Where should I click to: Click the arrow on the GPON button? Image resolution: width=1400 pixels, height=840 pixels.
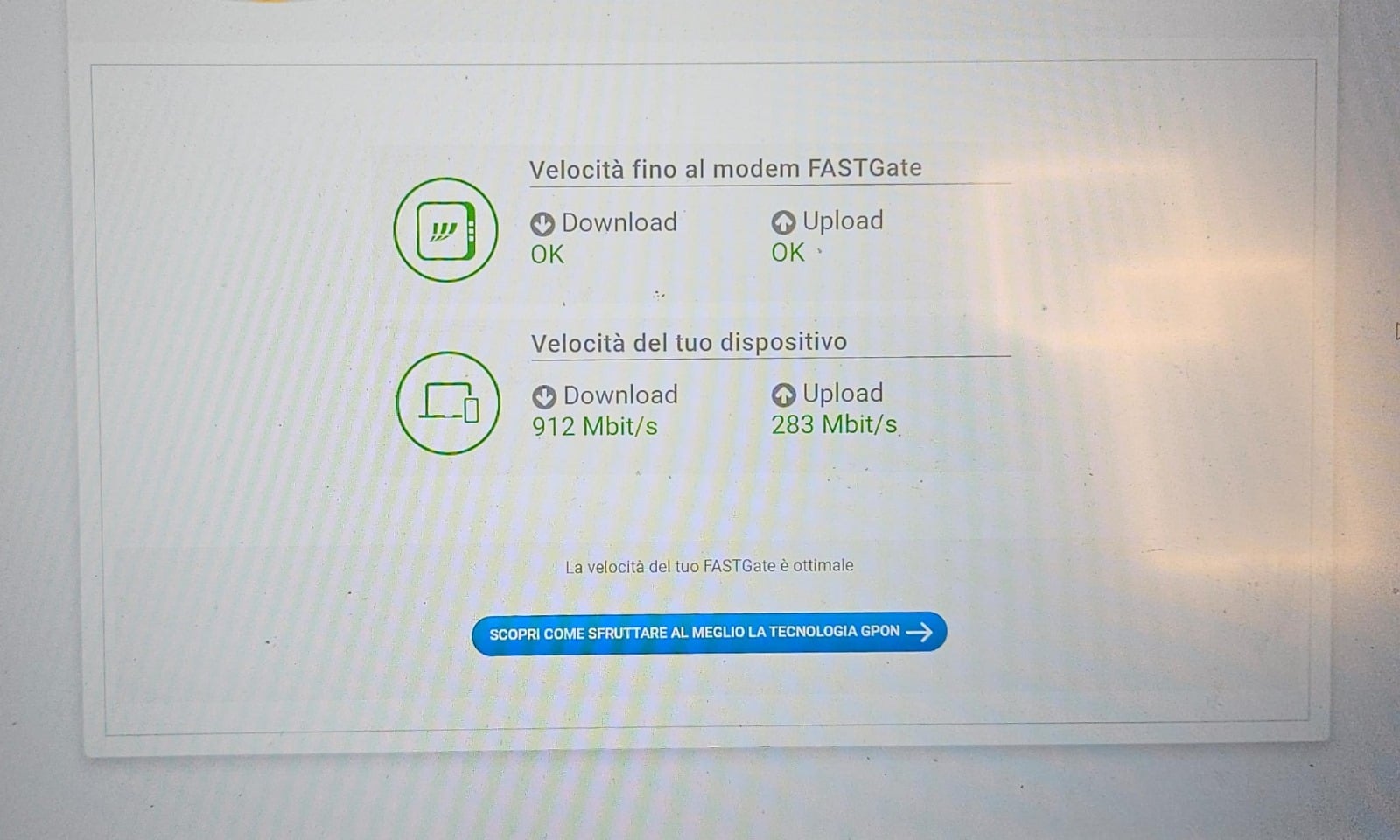click(x=919, y=632)
